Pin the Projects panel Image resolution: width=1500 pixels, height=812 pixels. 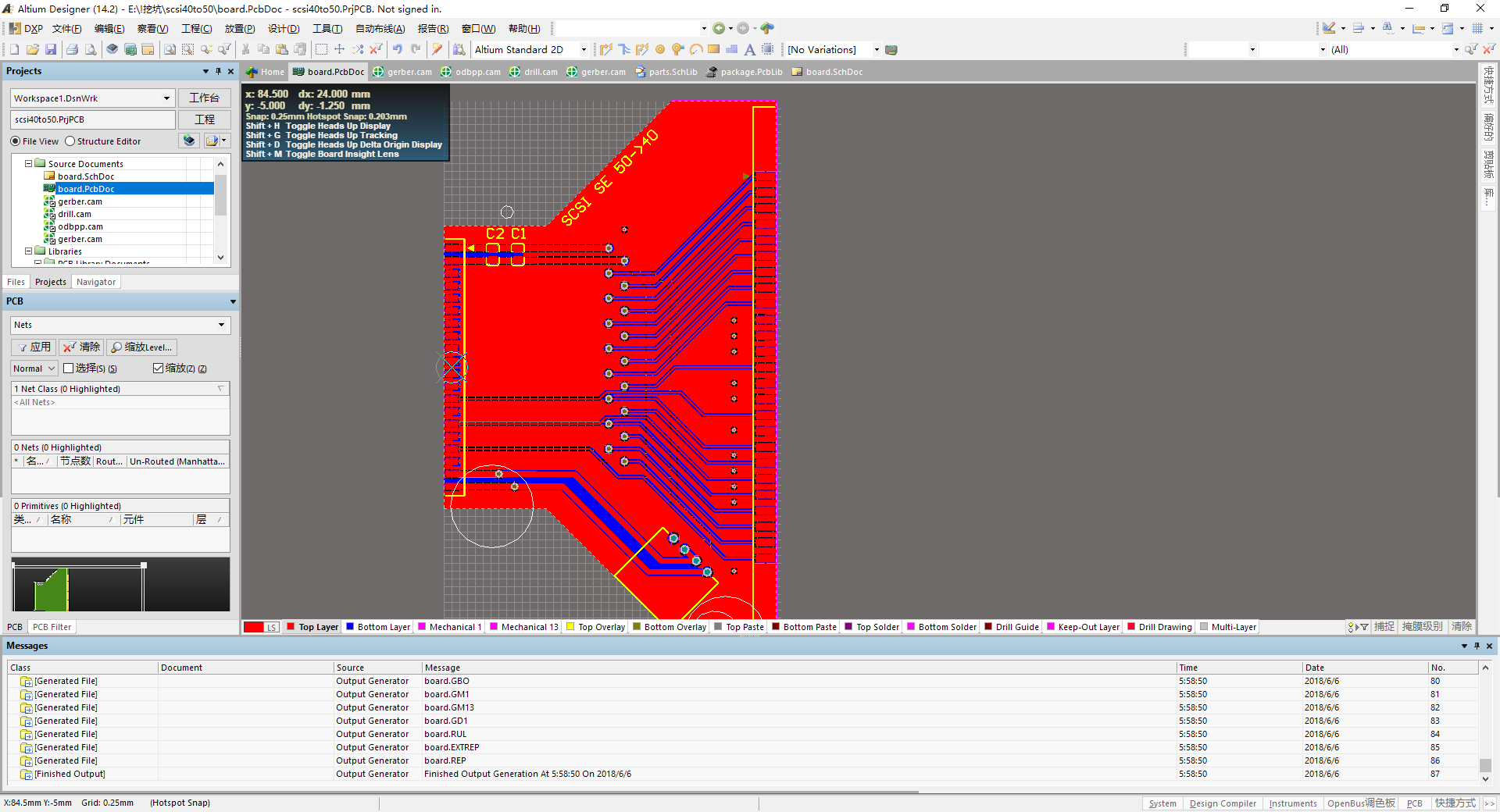click(x=218, y=71)
